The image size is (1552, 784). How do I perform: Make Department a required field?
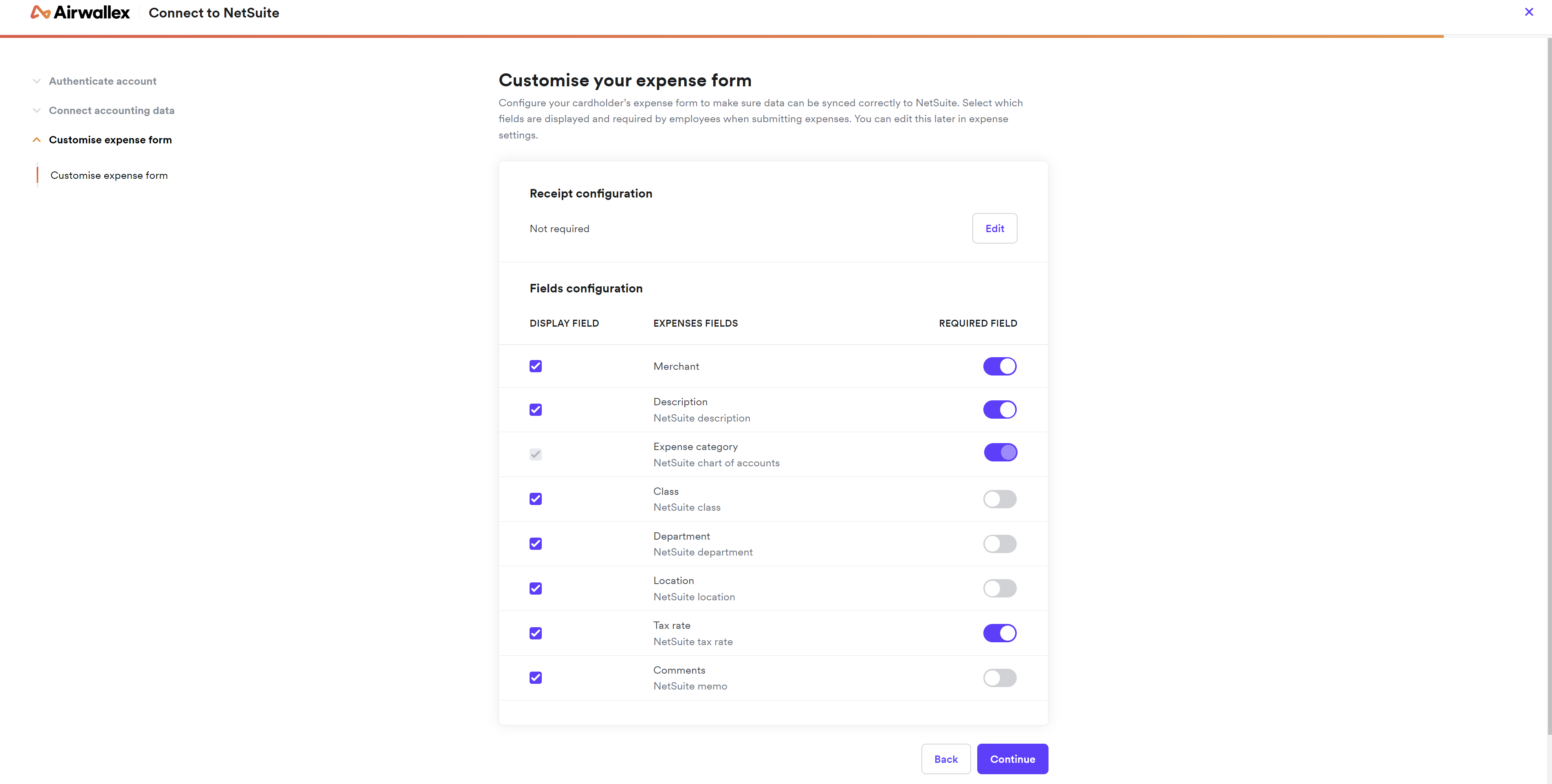pos(1000,544)
